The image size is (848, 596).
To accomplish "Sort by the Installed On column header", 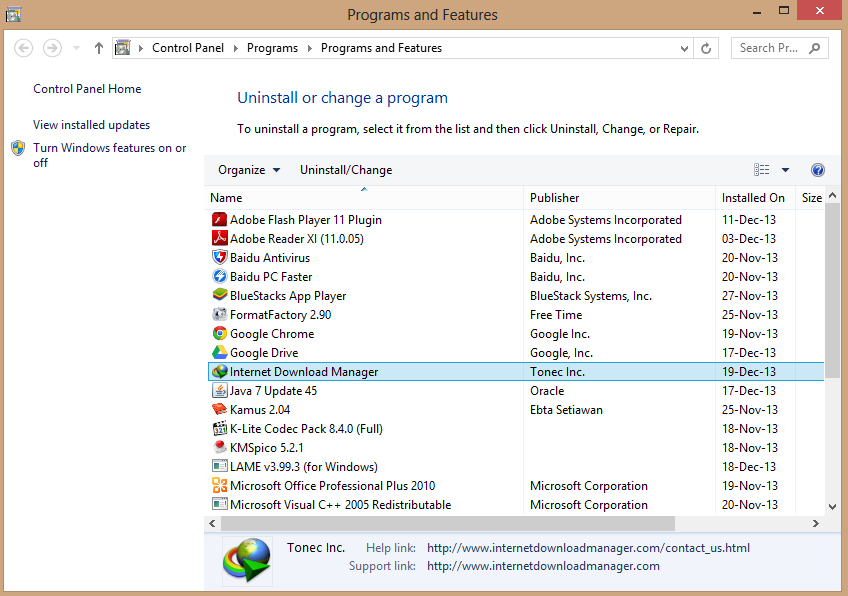I will (x=755, y=197).
